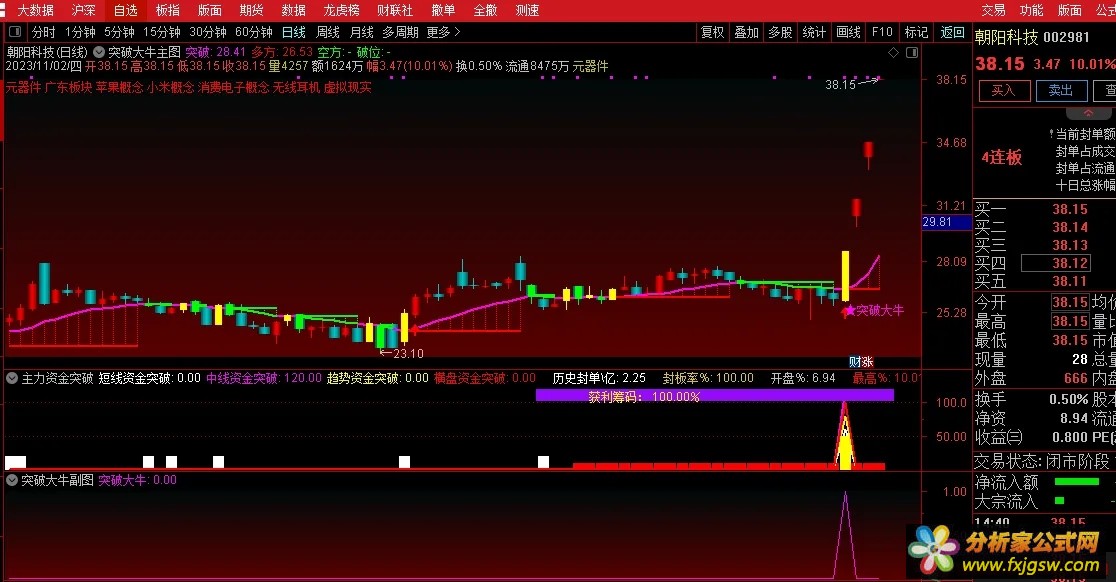Switch to the 1分钟 period
Image resolution: width=1116 pixels, height=582 pixels.
tap(80, 32)
